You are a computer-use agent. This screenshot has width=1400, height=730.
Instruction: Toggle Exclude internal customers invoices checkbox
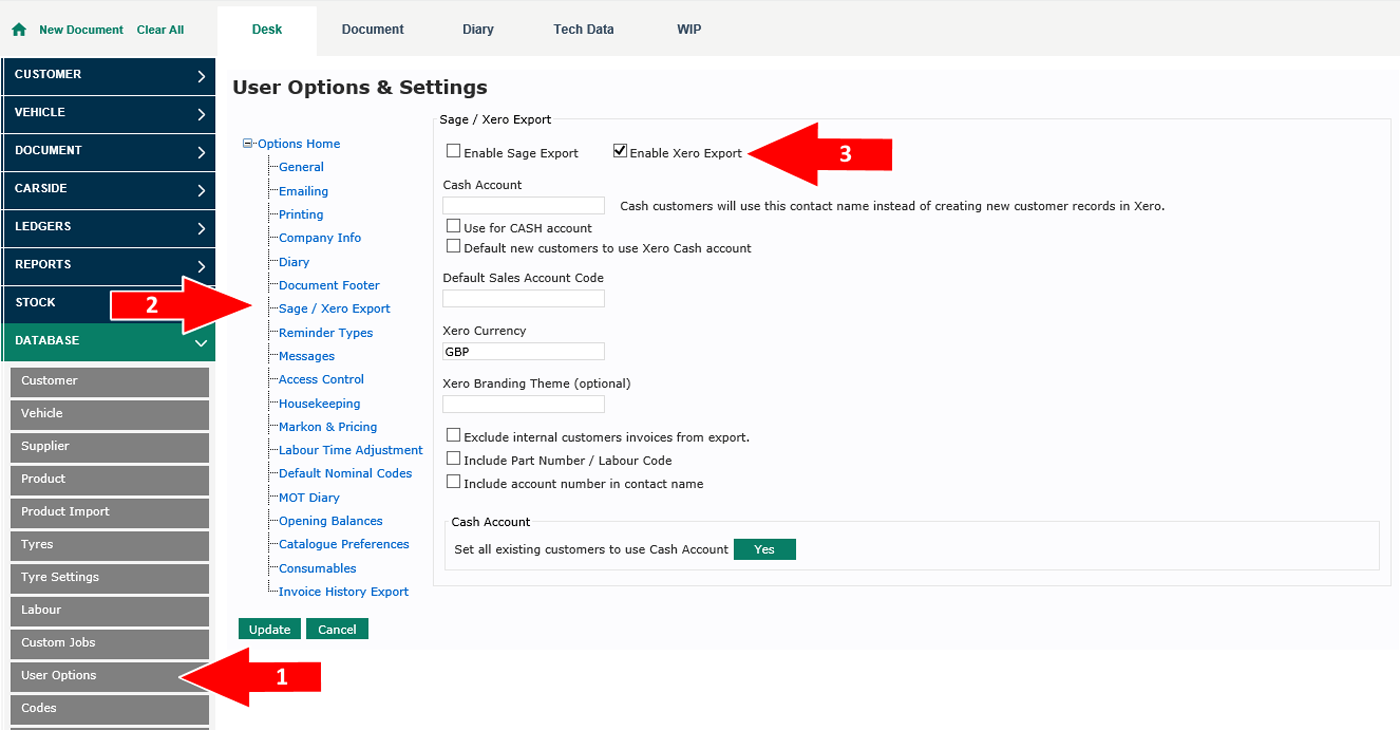(454, 436)
